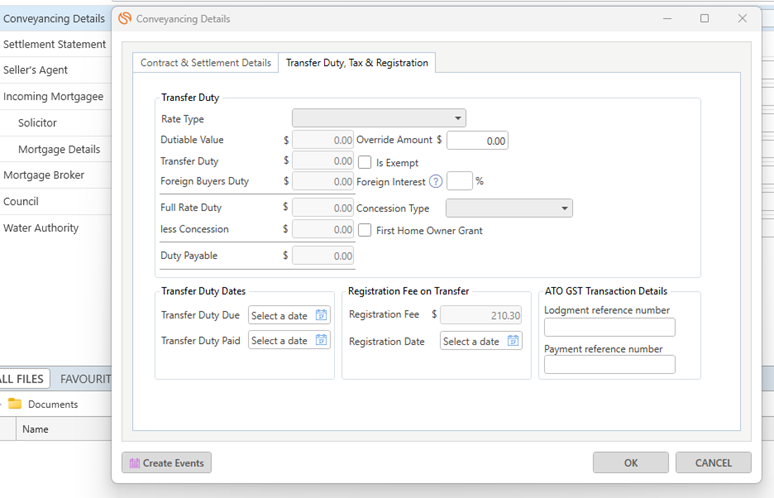Click Foreign Interest help question mark
This screenshot has width=774, height=498.
click(436, 182)
